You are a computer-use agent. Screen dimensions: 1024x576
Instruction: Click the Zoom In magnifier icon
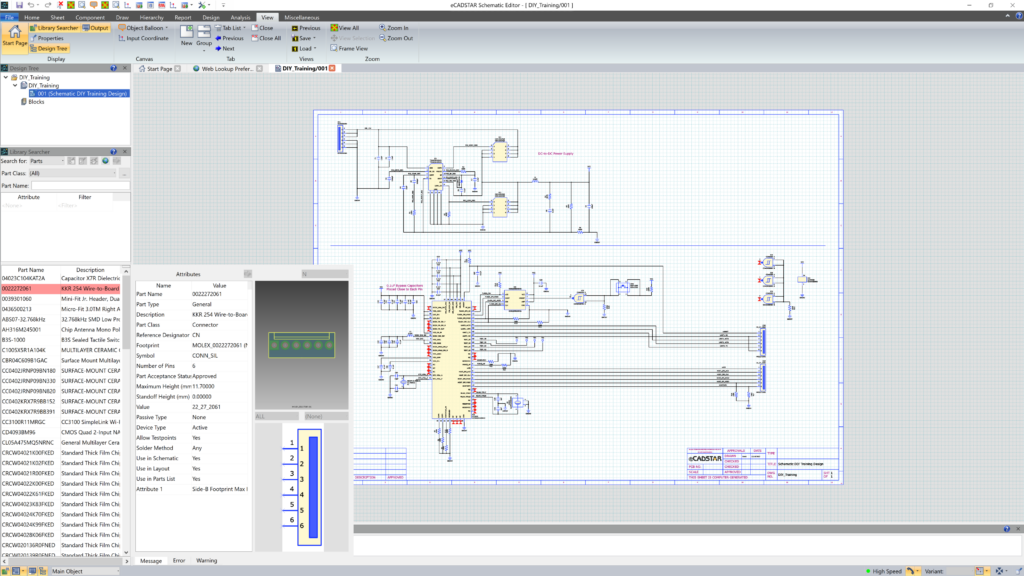click(x=383, y=28)
